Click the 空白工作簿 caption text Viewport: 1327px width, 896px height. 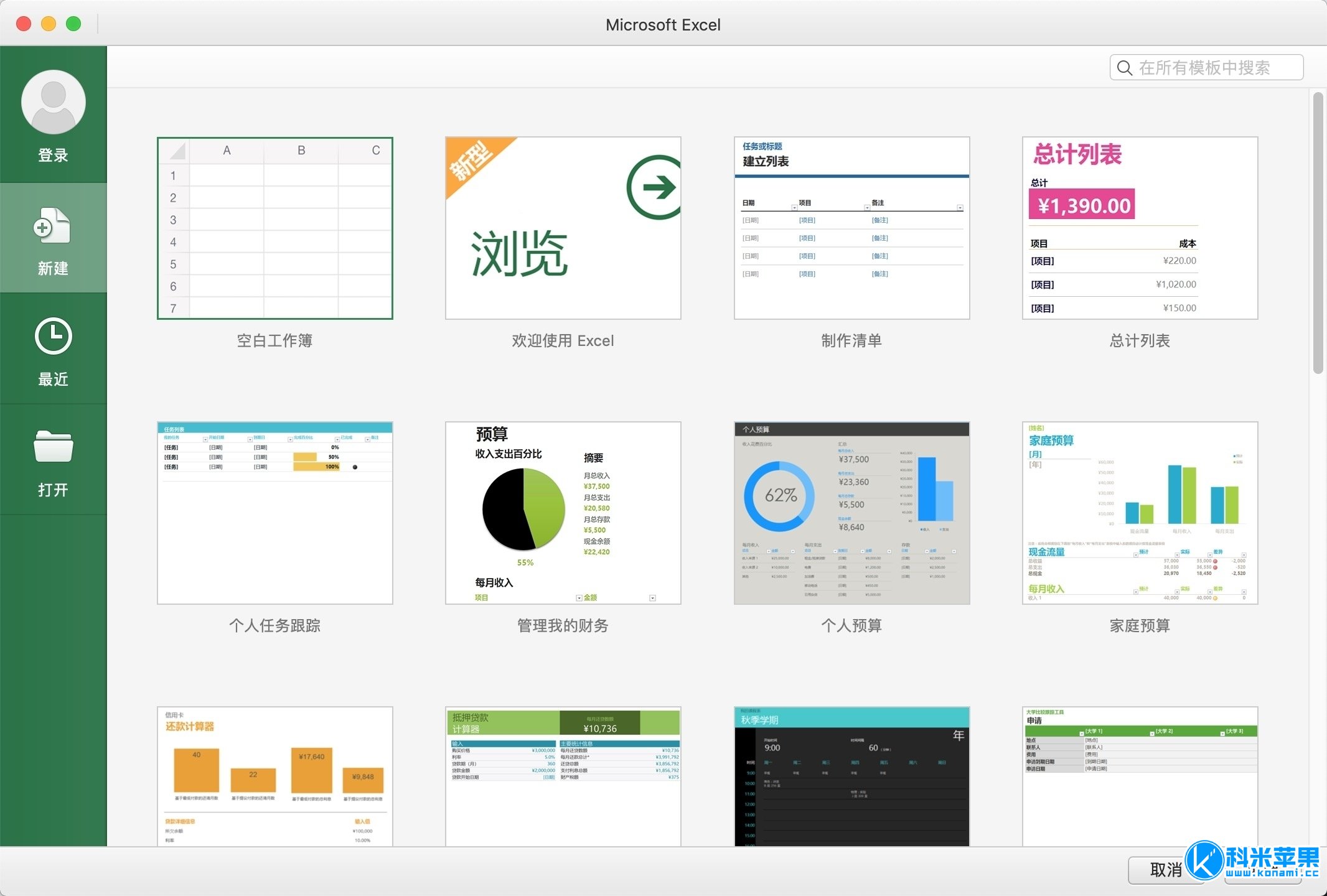[x=275, y=340]
